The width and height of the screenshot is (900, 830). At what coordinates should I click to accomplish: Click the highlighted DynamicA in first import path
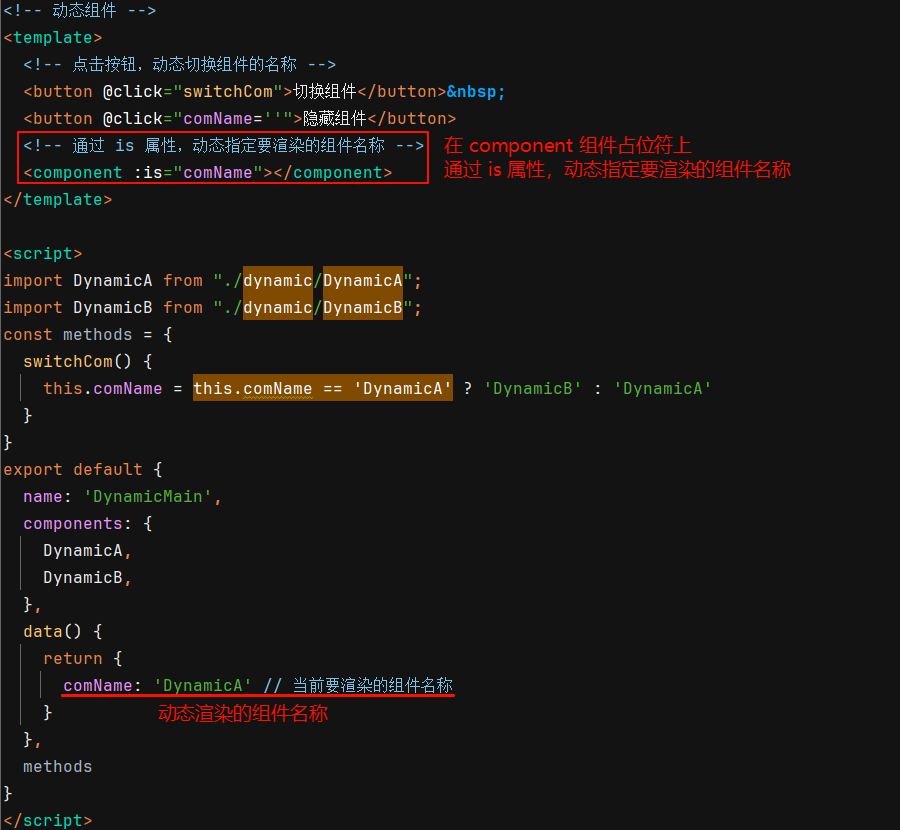(363, 281)
